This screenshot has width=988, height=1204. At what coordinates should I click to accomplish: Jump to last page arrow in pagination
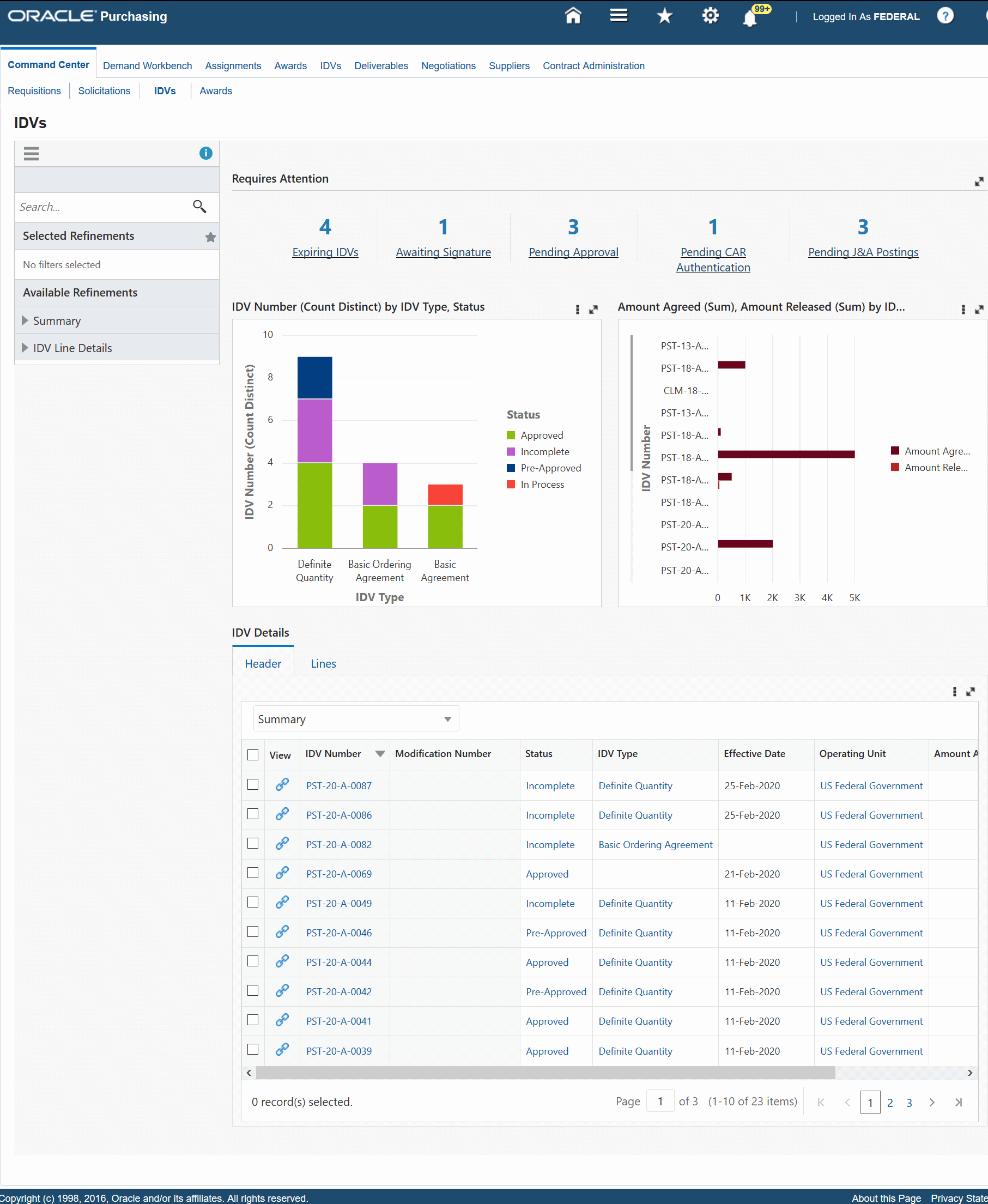pos(959,1102)
